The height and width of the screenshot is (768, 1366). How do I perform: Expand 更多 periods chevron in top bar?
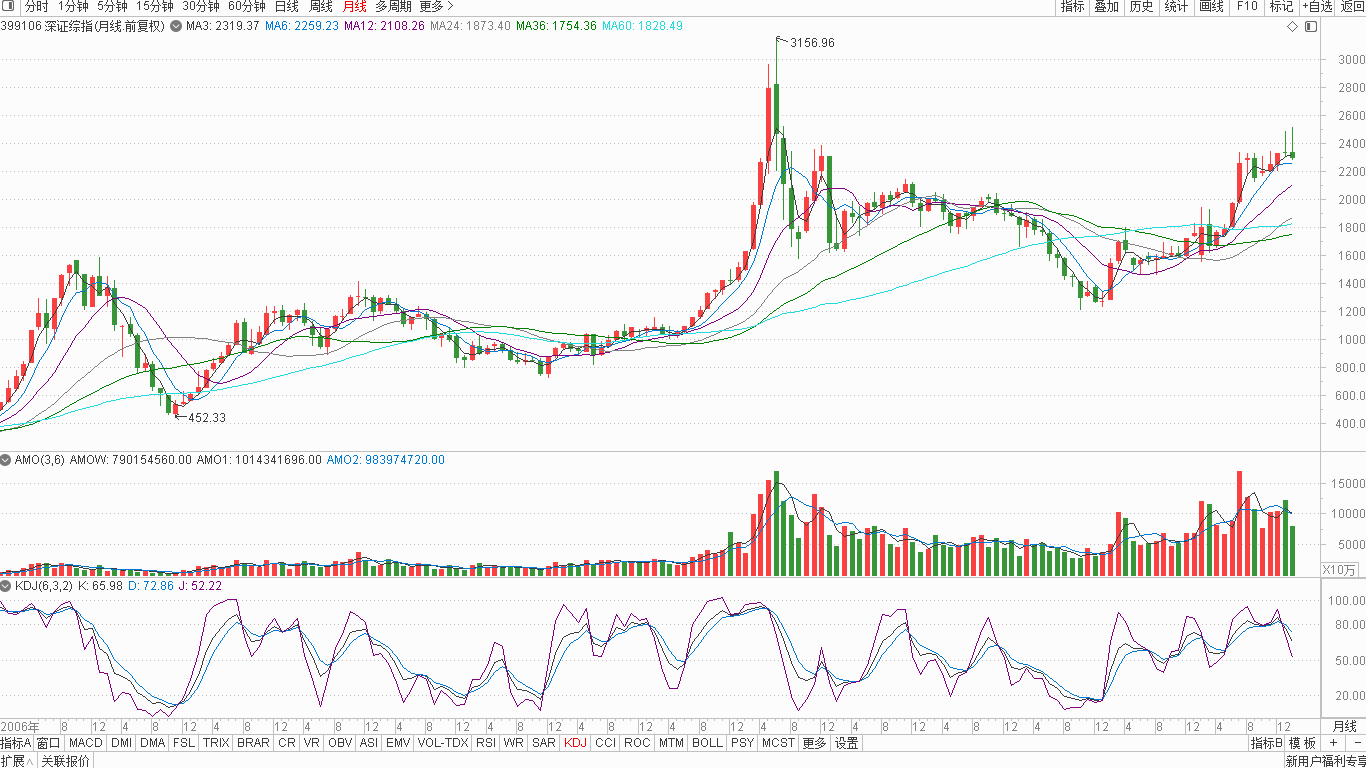[437, 6]
